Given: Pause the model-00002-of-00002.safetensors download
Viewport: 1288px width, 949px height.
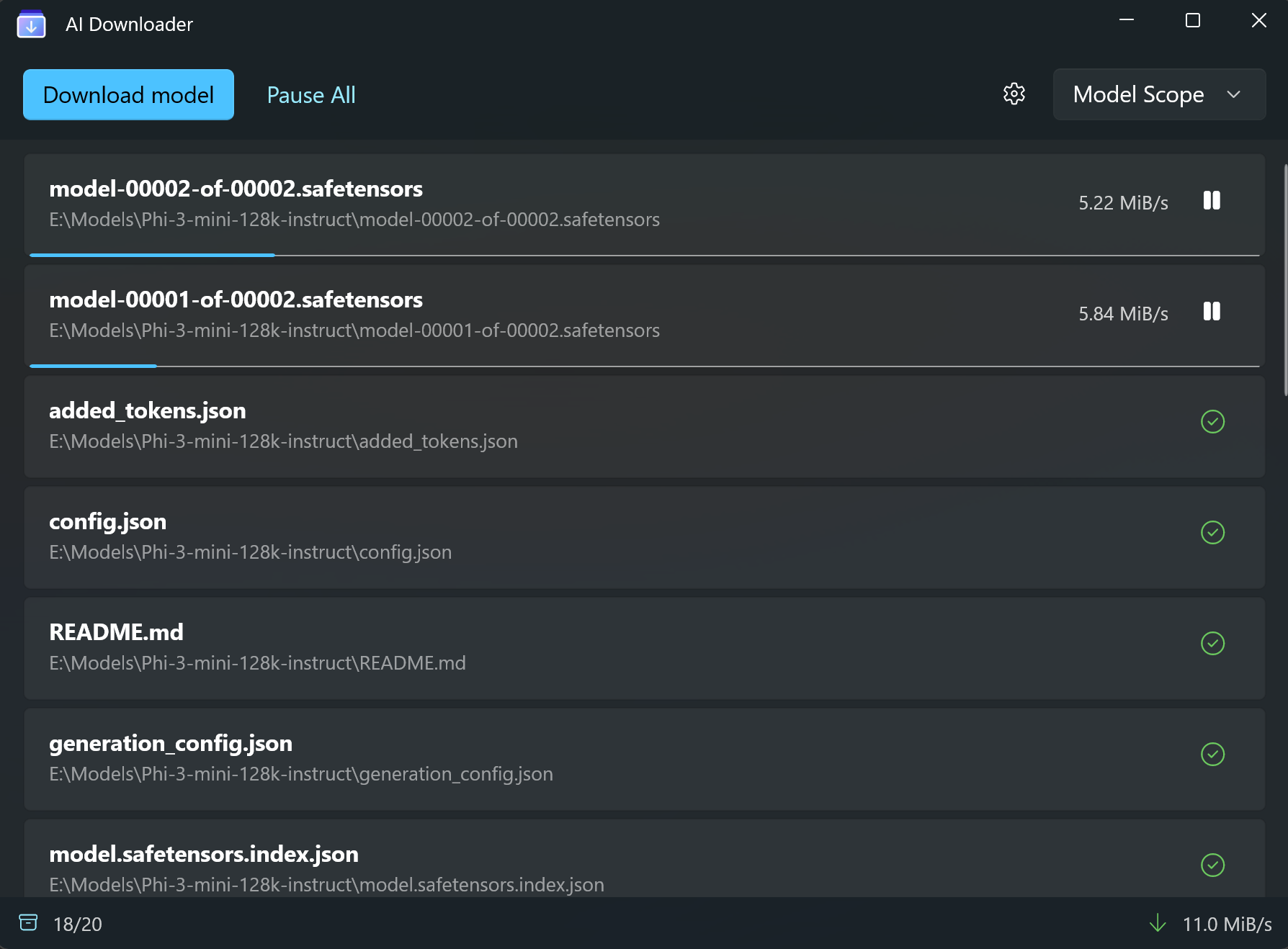Looking at the screenshot, I should click(1212, 200).
